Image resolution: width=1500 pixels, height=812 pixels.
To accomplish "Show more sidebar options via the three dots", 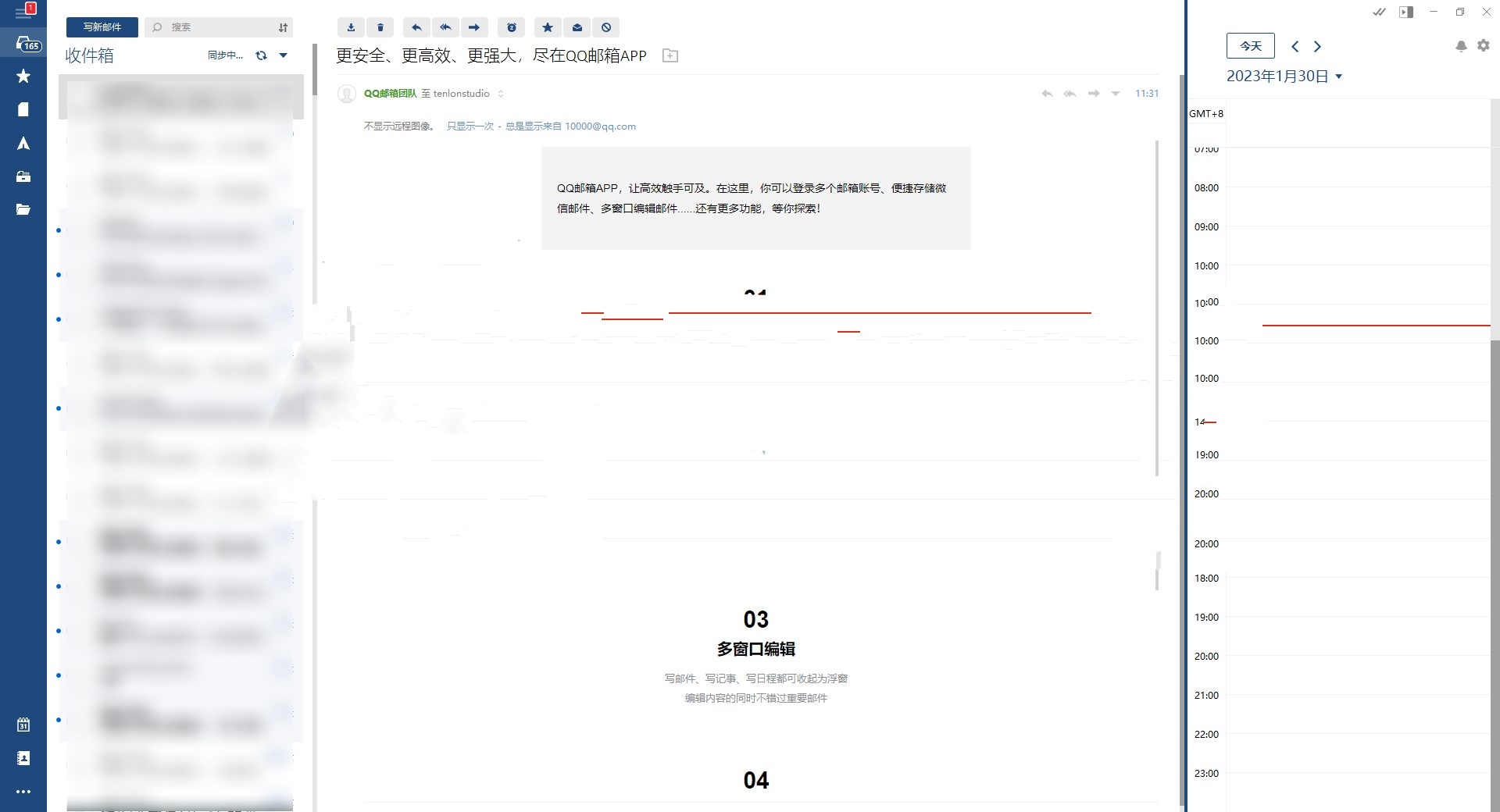I will pyautogui.click(x=23, y=792).
